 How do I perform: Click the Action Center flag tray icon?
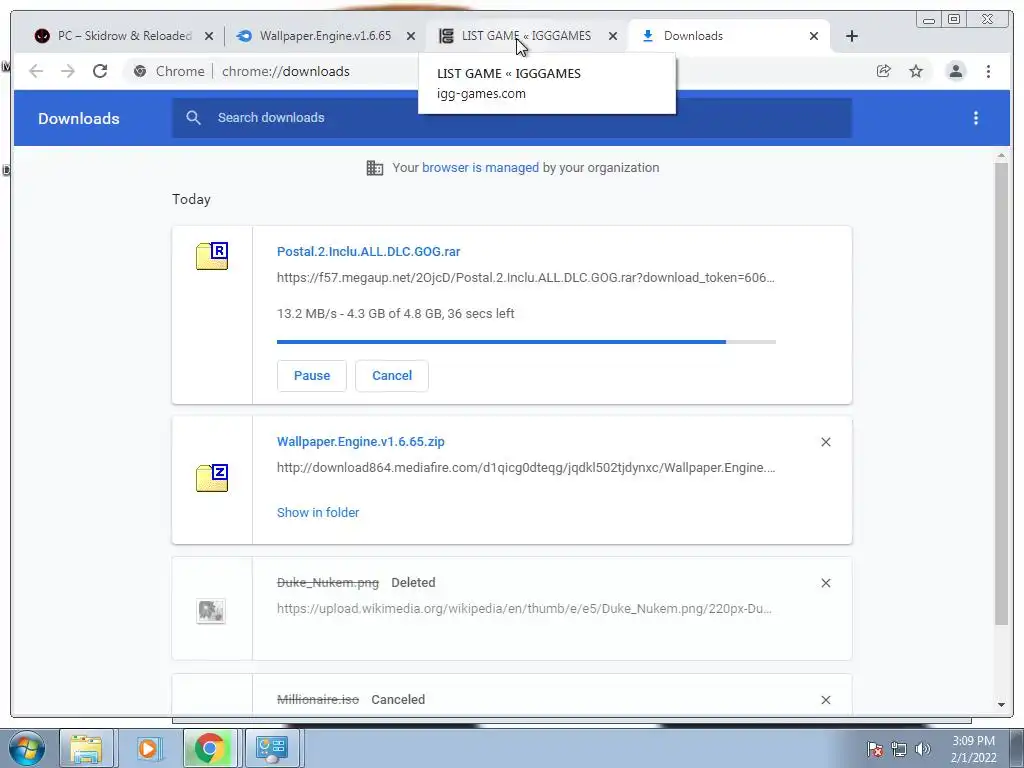[x=875, y=749]
